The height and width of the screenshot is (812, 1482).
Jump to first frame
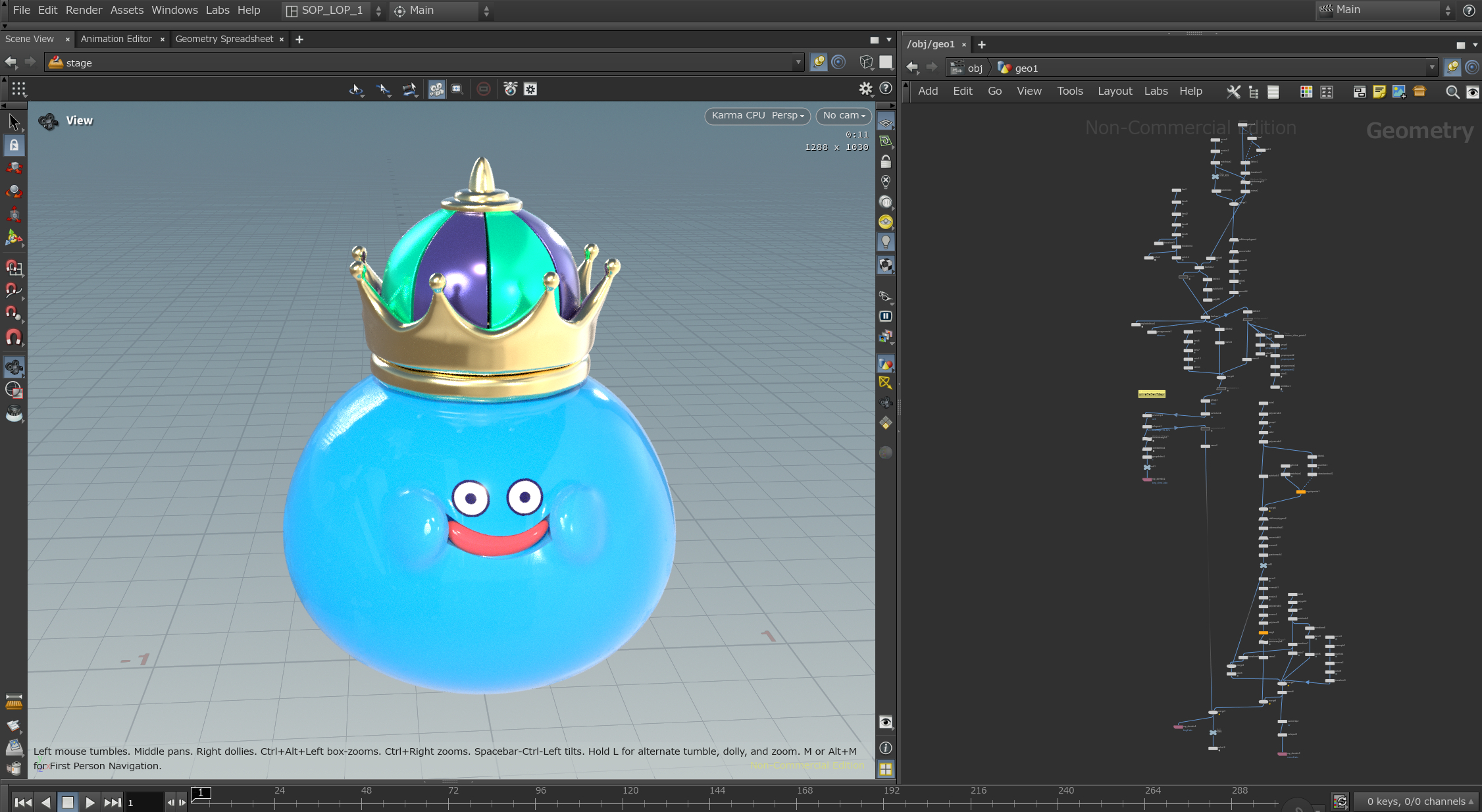click(x=23, y=802)
